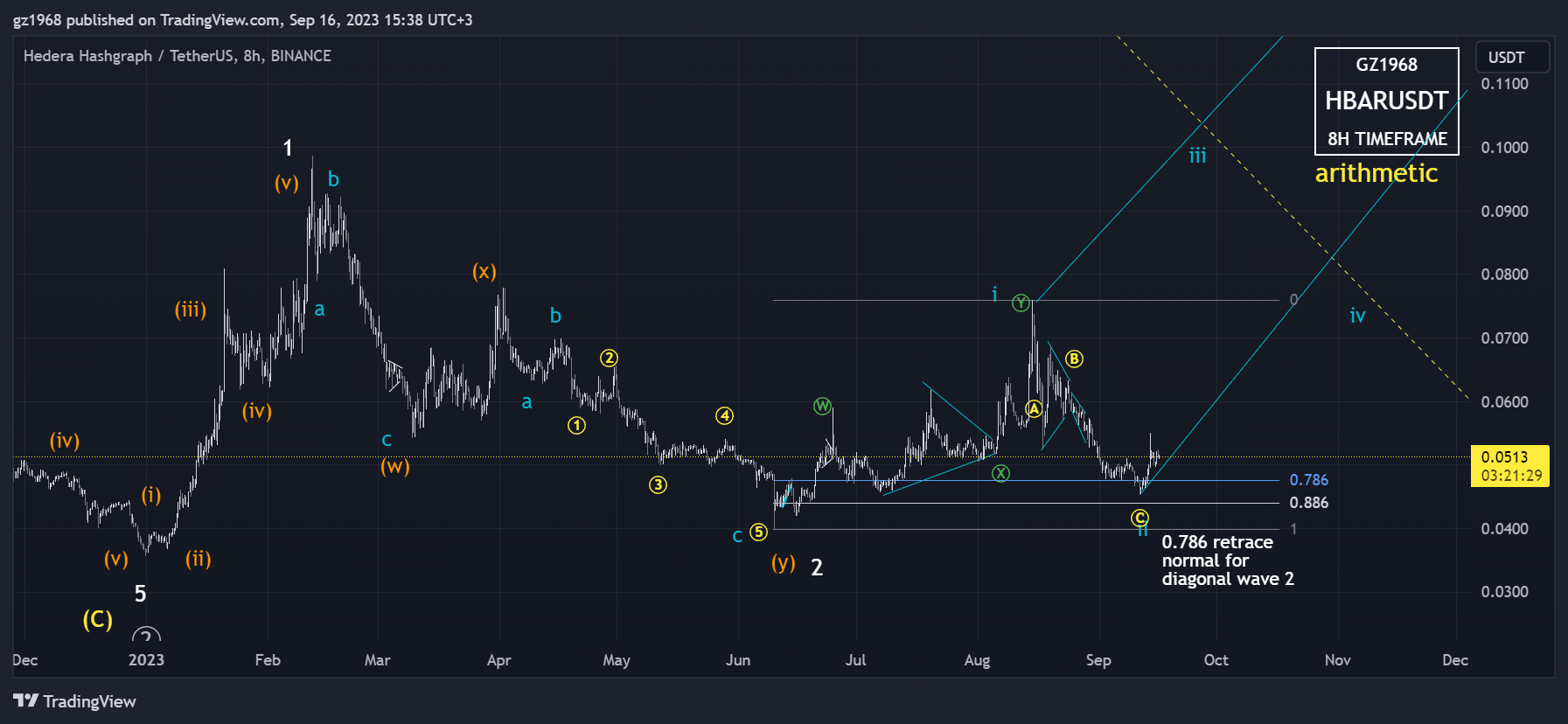Click the cyan iv projection label
This screenshot has height=724, width=1568.
(x=1357, y=316)
